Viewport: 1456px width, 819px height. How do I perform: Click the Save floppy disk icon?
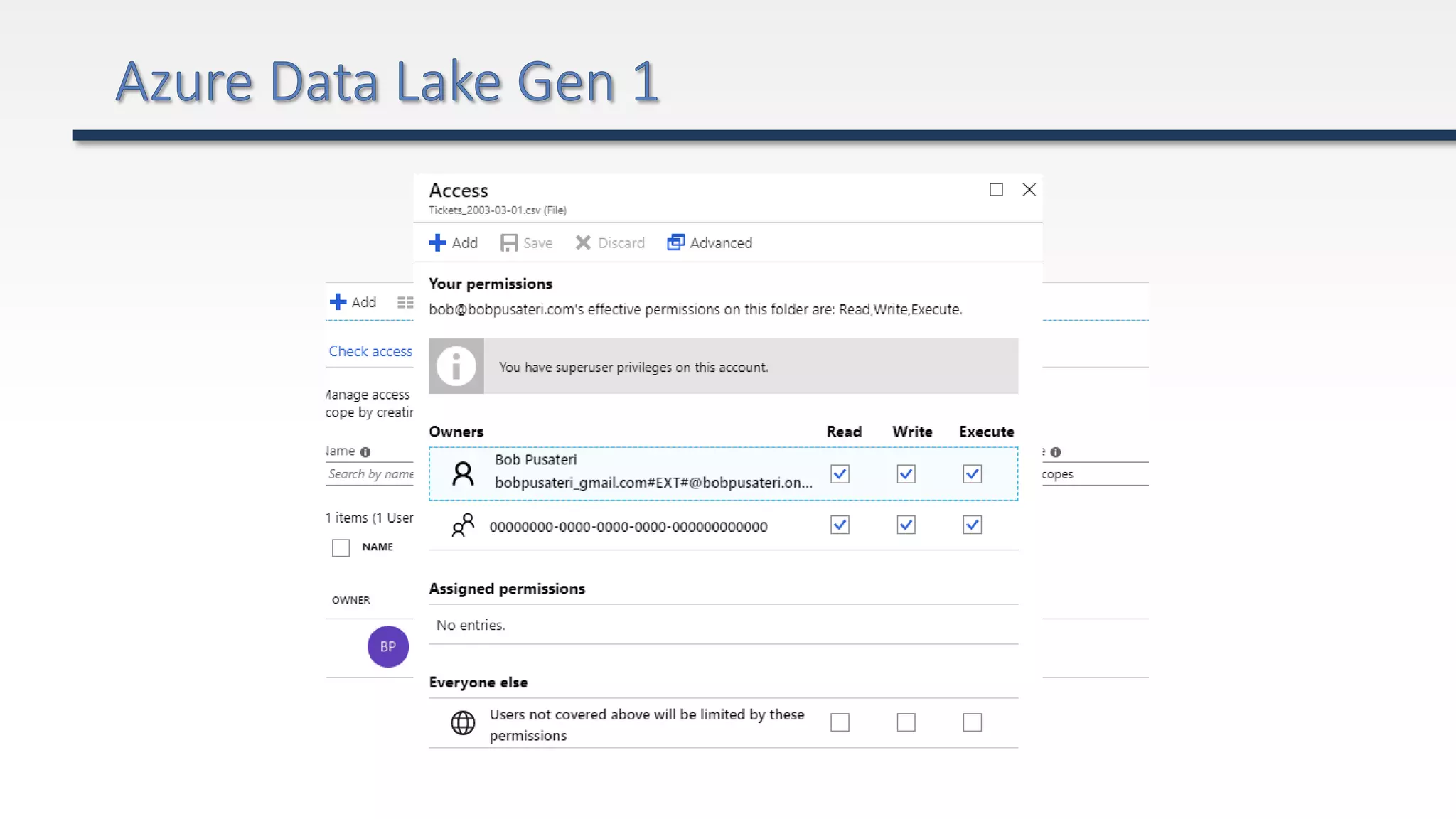[509, 243]
